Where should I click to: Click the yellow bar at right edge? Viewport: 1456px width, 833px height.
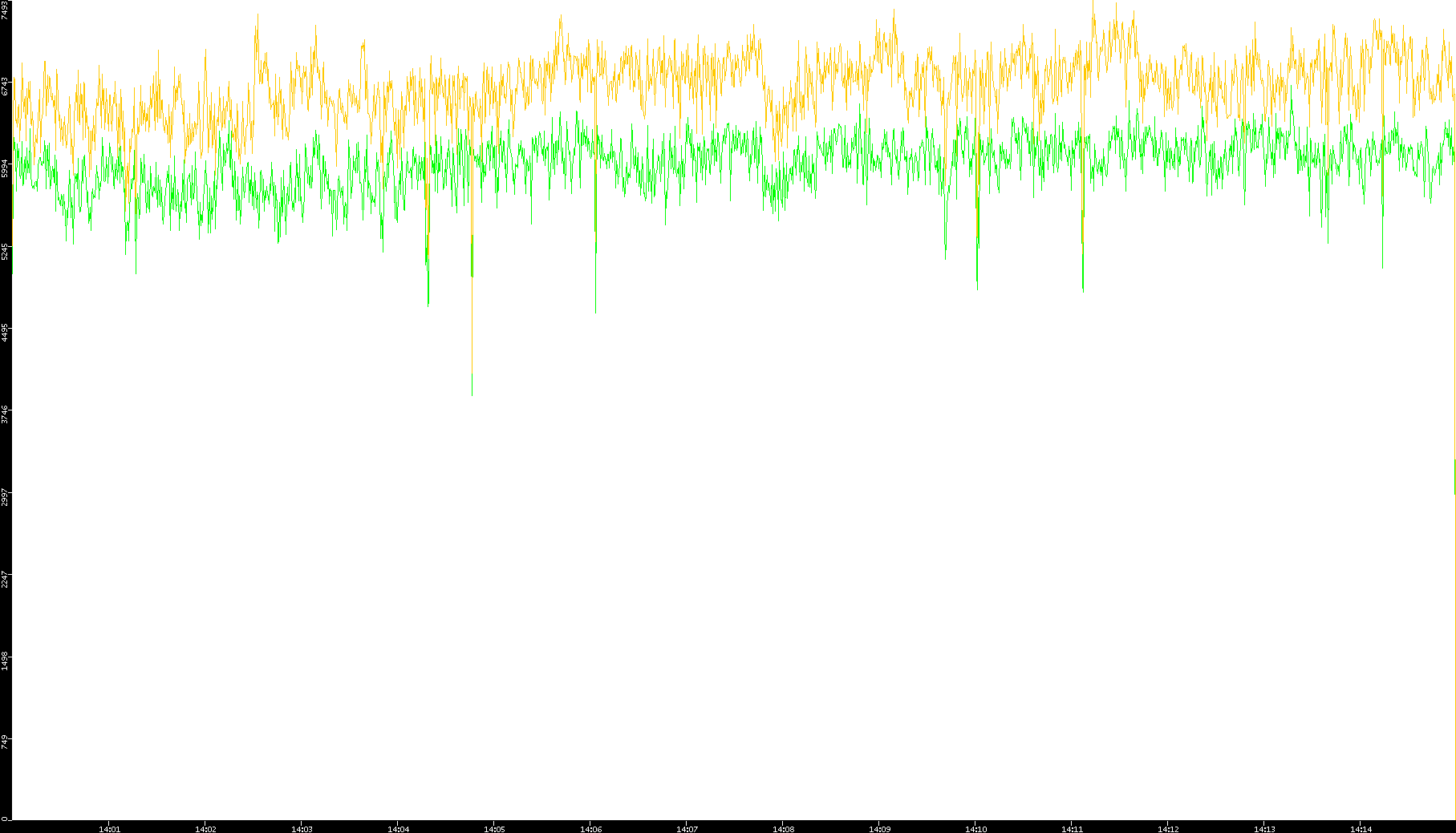click(x=1454, y=641)
